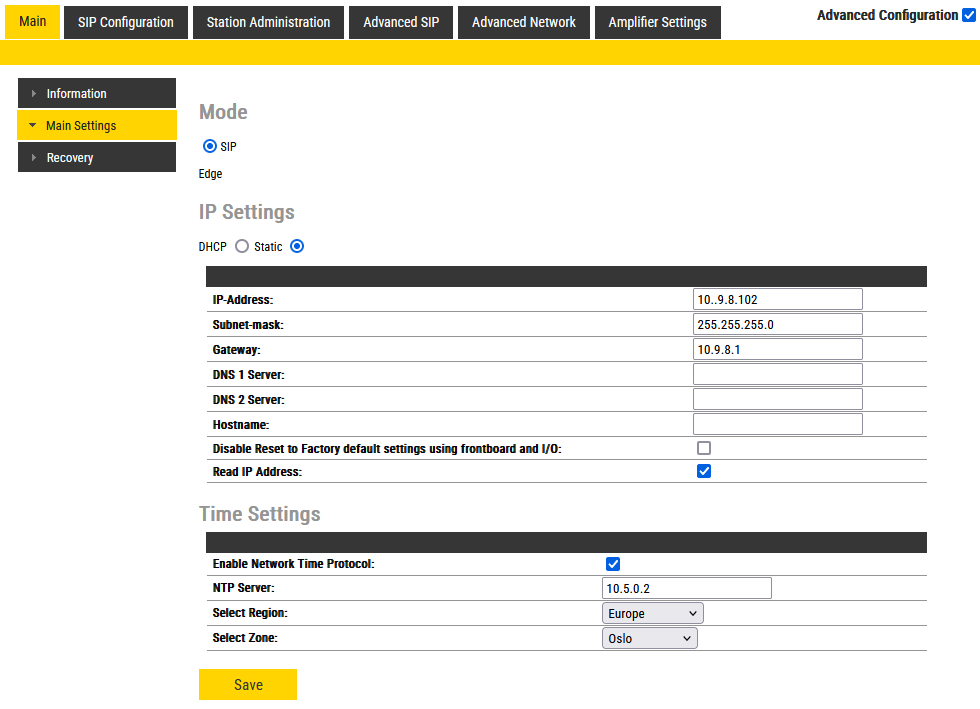980x709 pixels.
Task: Switch to the SIP Configuration tab
Action: 126,22
